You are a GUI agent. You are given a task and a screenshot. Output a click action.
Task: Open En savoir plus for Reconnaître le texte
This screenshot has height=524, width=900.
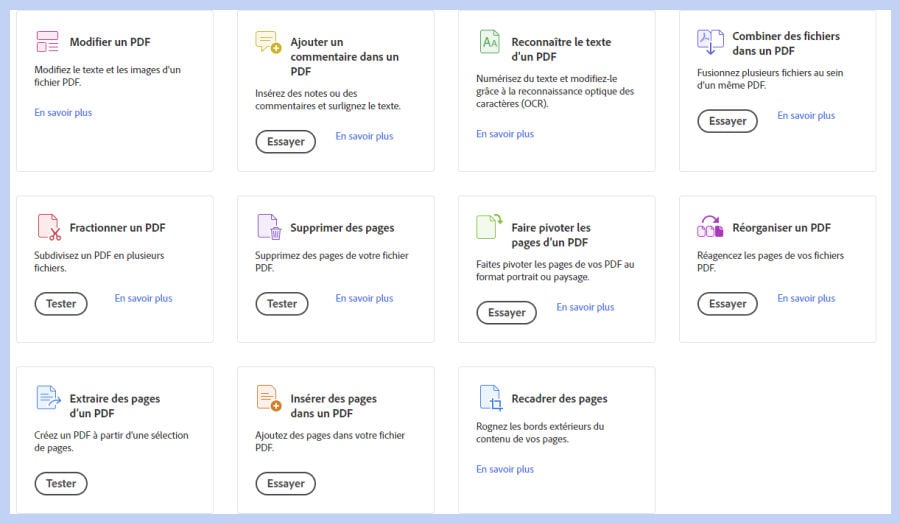[x=505, y=134]
